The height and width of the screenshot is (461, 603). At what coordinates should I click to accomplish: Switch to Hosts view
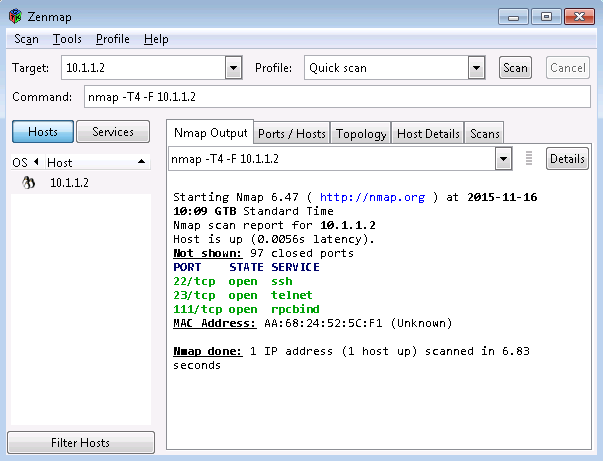[43, 132]
